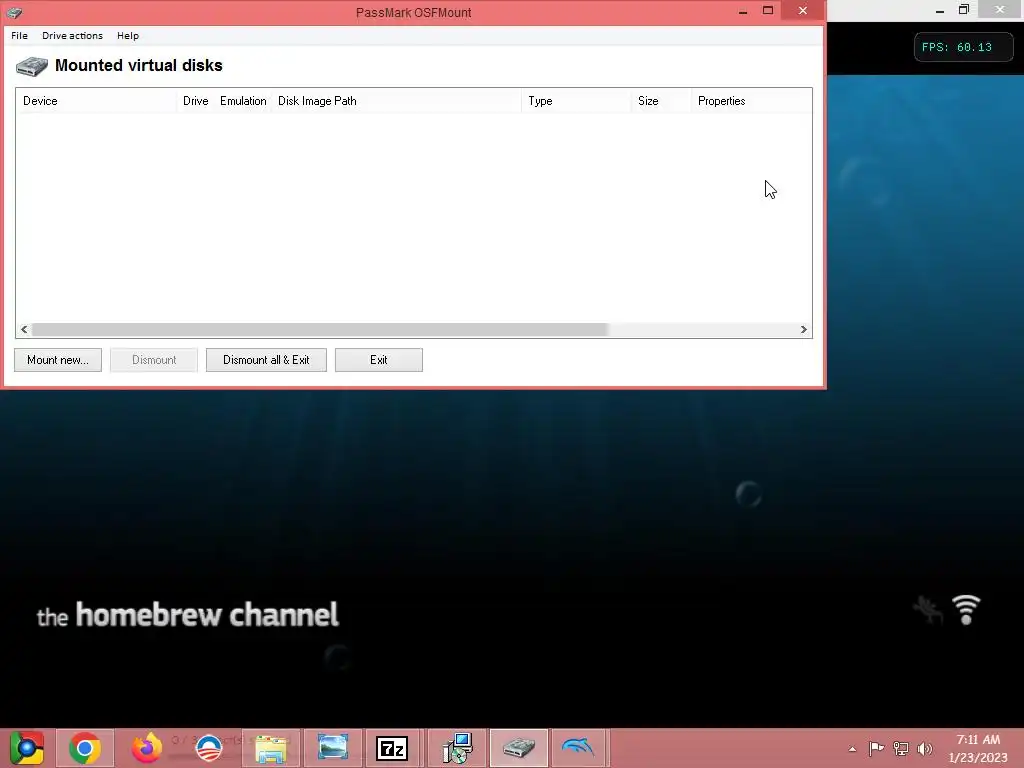This screenshot has height=768, width=1024.
Task: Click the Action Center flag tray icon
Action: (876, 748)
